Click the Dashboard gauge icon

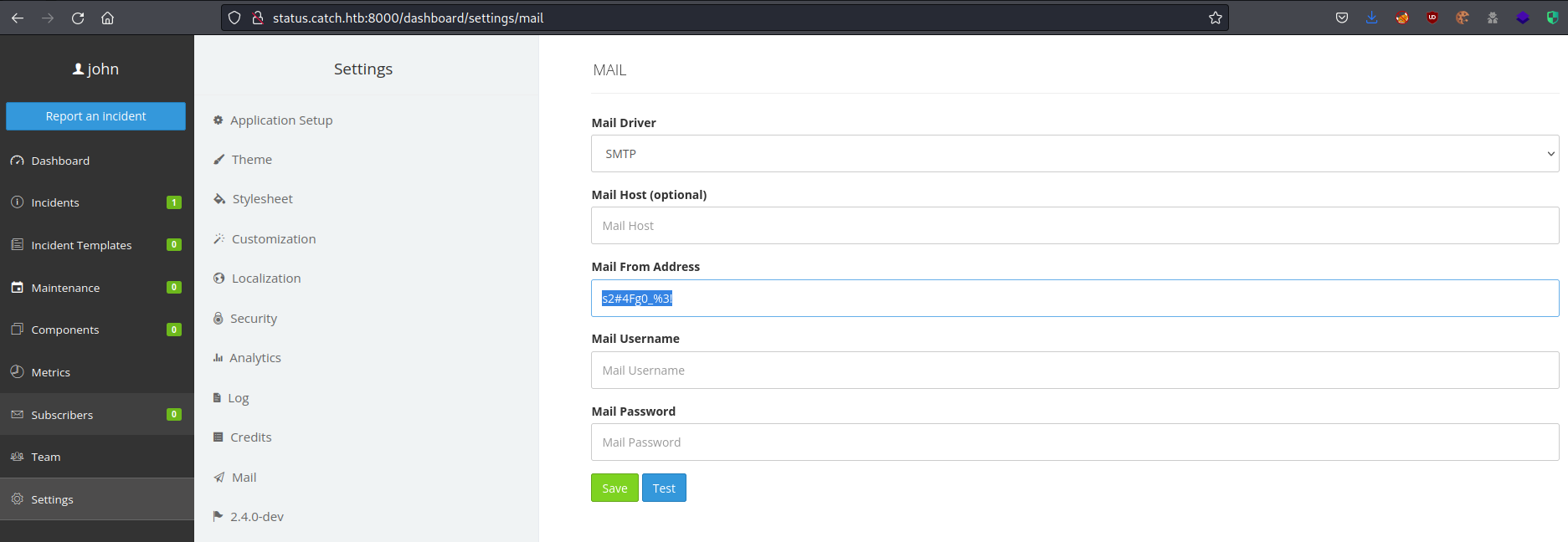tap(17, 161)
